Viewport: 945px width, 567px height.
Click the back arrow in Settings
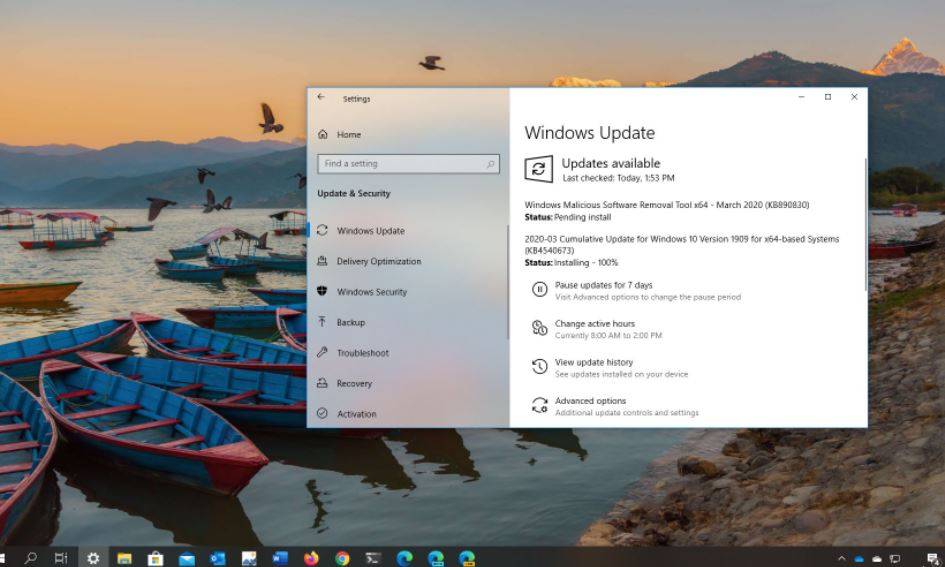pyautogui.click(x=321, y=97)
